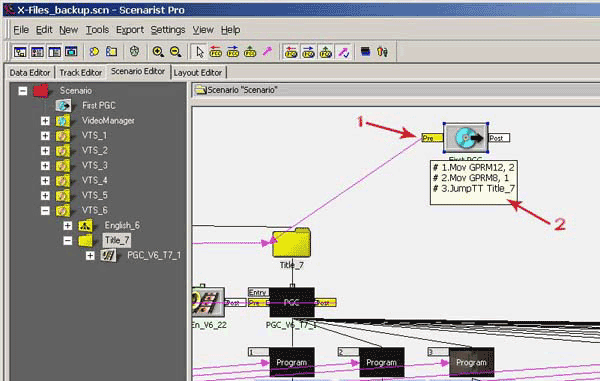Screen dimensions: 600x381
Task: Click the Zoom In magnifier icon
Action: point(158,52)
